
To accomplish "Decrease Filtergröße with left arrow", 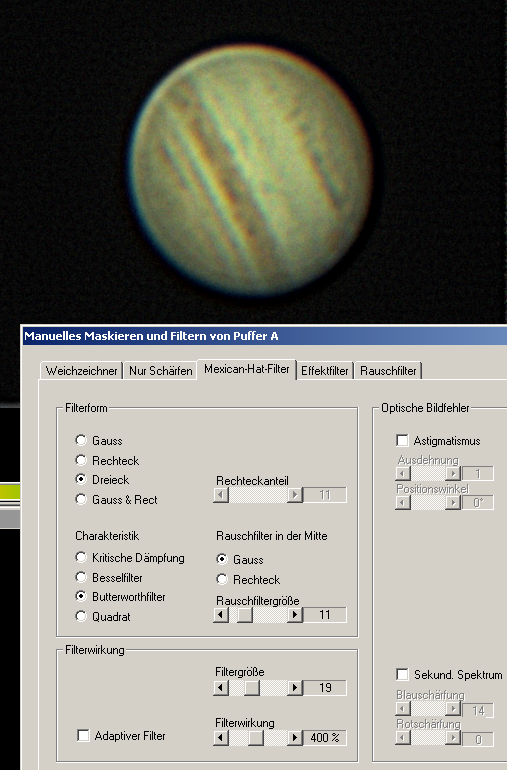I will (221, 688).
